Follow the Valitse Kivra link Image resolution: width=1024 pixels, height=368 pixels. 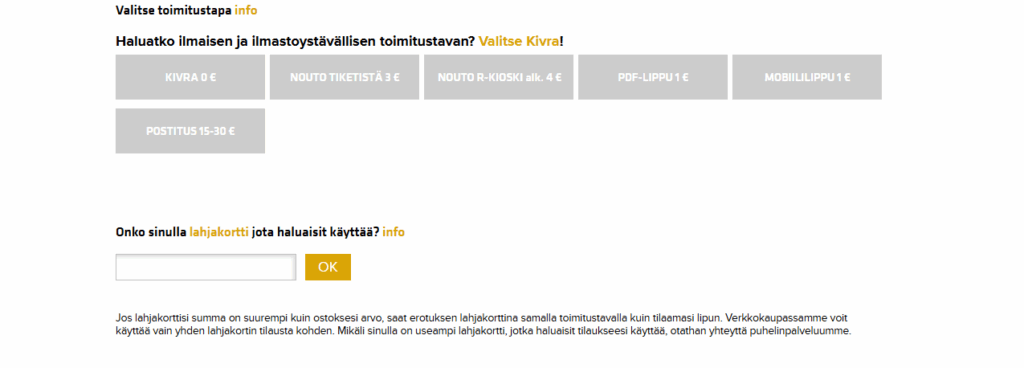(519, 41)
